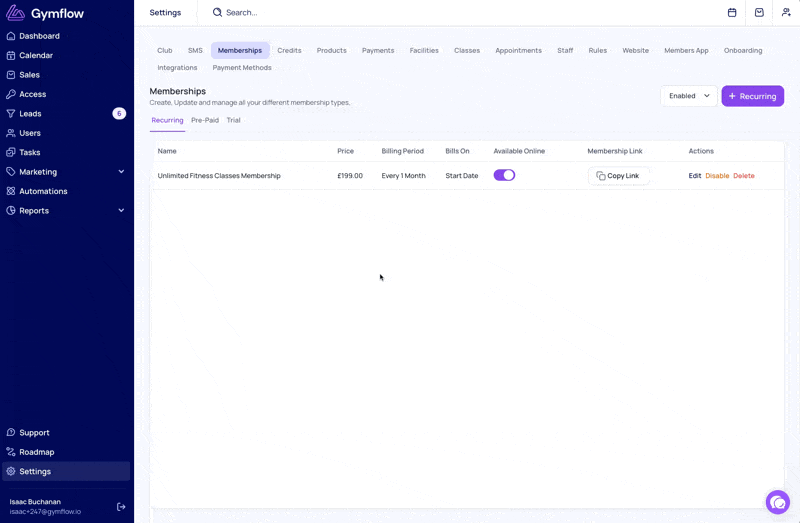Copy the membership link
The image size is (800, 523).
[x=618, y=176]
